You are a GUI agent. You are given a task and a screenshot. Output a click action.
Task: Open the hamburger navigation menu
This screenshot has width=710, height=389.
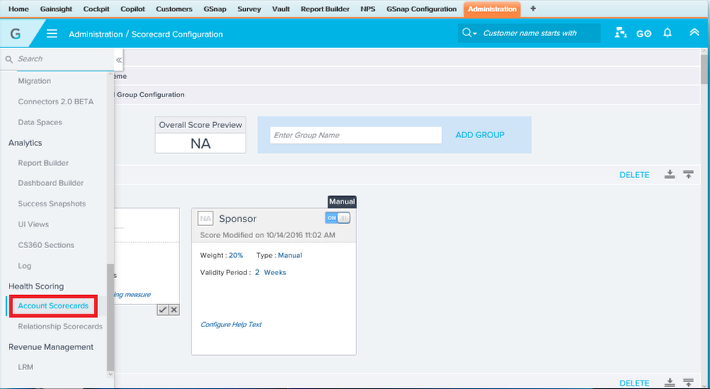click(52, 34)
